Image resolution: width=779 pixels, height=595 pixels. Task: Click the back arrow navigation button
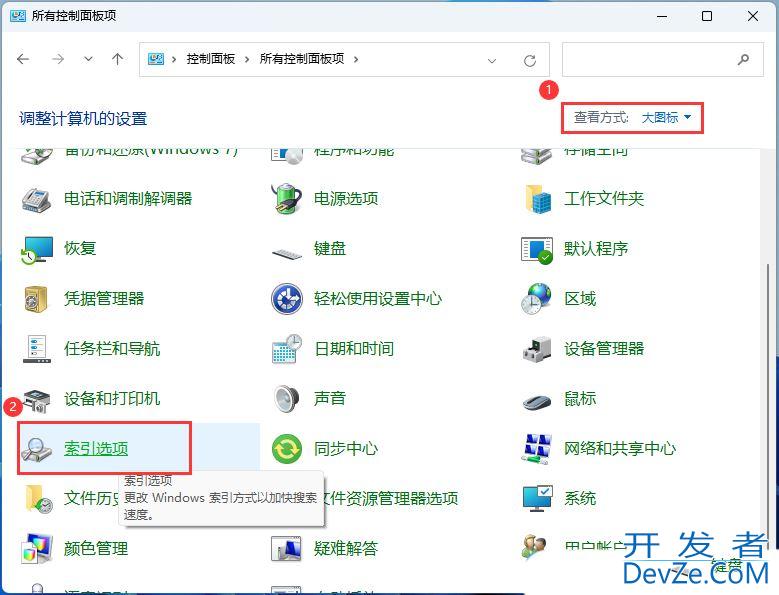23,59
